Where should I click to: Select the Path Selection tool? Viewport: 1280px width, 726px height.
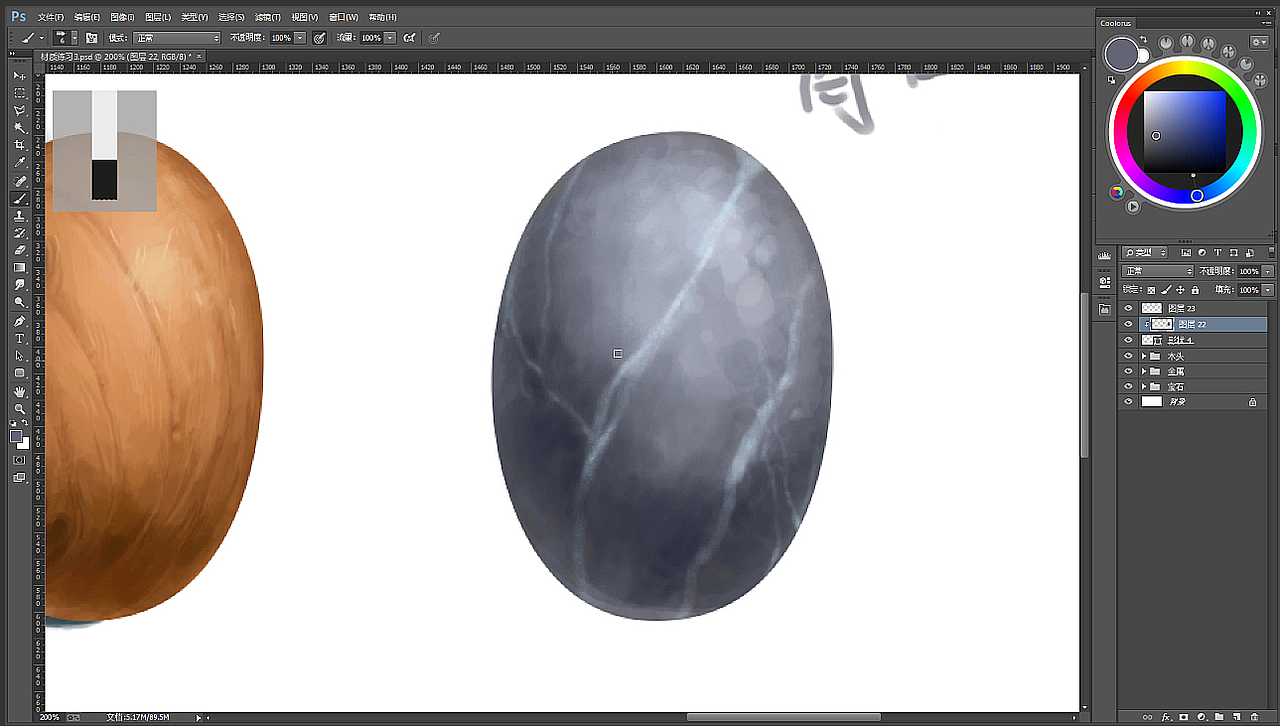(x=19, y=356)
